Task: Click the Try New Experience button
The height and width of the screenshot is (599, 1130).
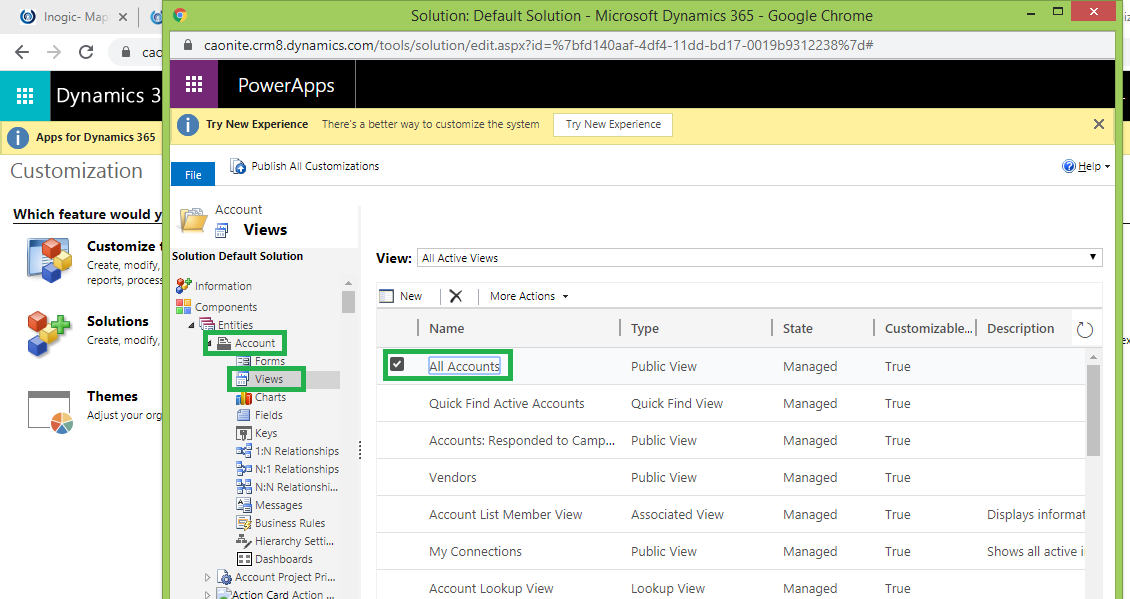Action: (x=612, y=125)
